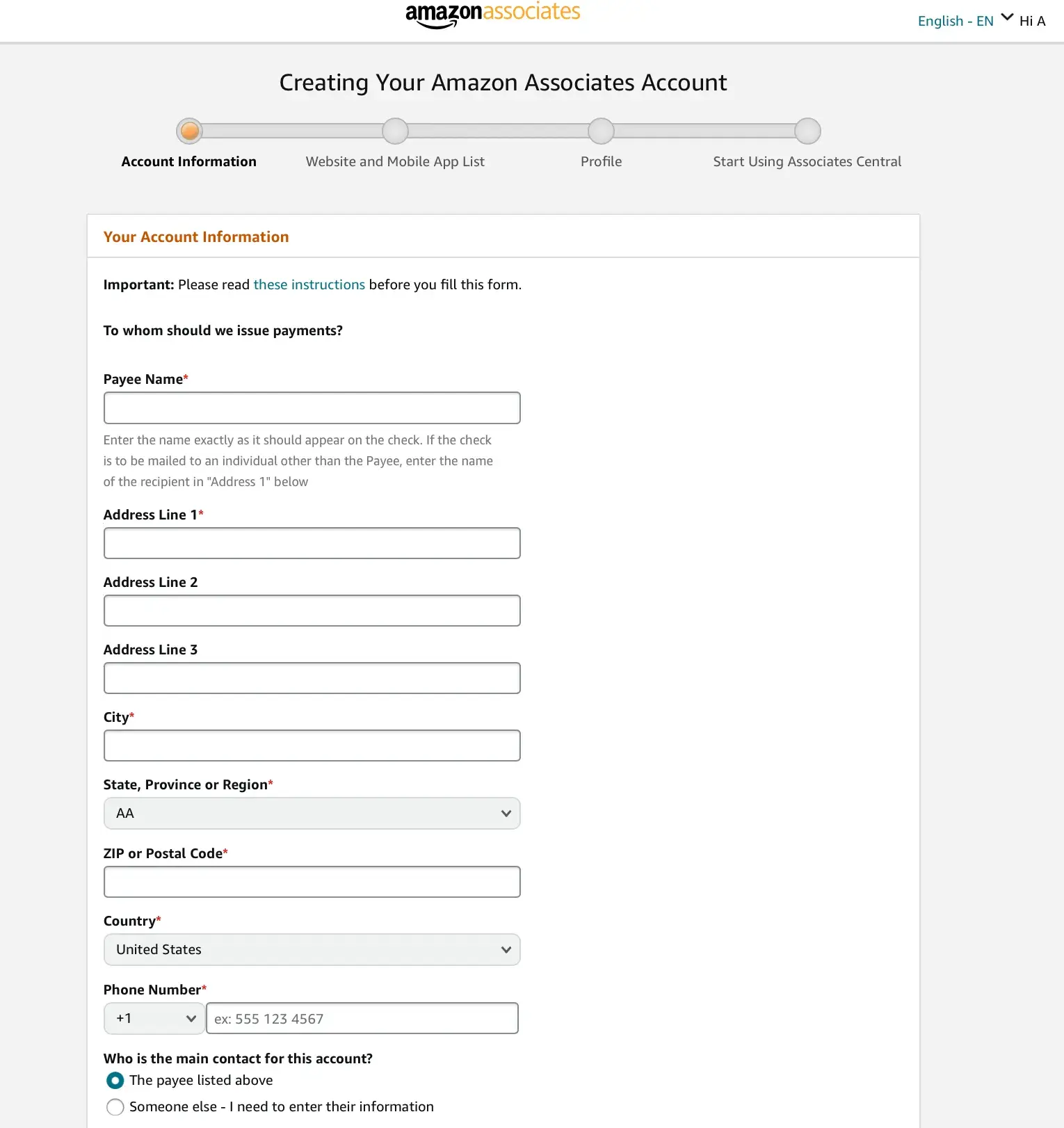1064x1128 pixels.
Task: Click the 'Hi A' account greeting
Action: (x=1032, y=21)
